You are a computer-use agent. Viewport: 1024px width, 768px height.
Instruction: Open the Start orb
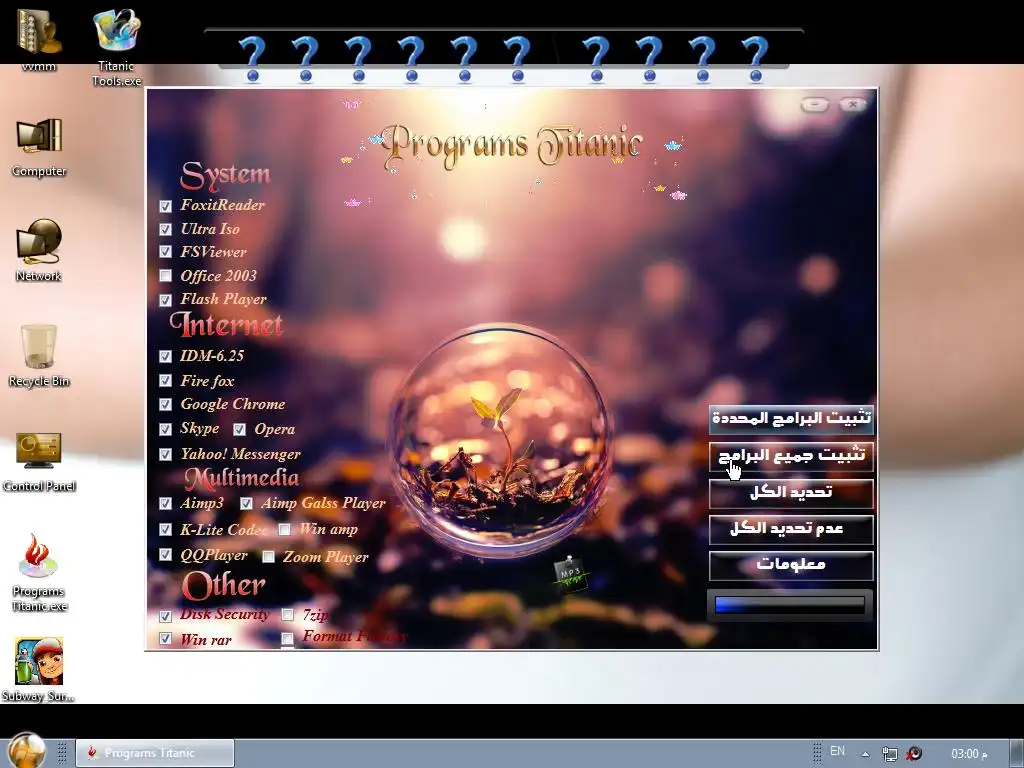click(27, 751)
